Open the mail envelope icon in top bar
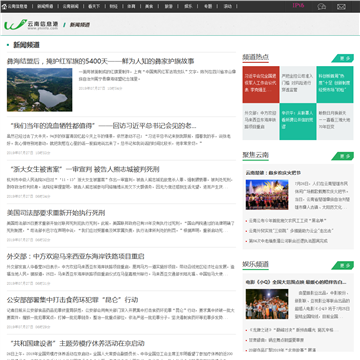360x360 pixels. tap(341, 6)
